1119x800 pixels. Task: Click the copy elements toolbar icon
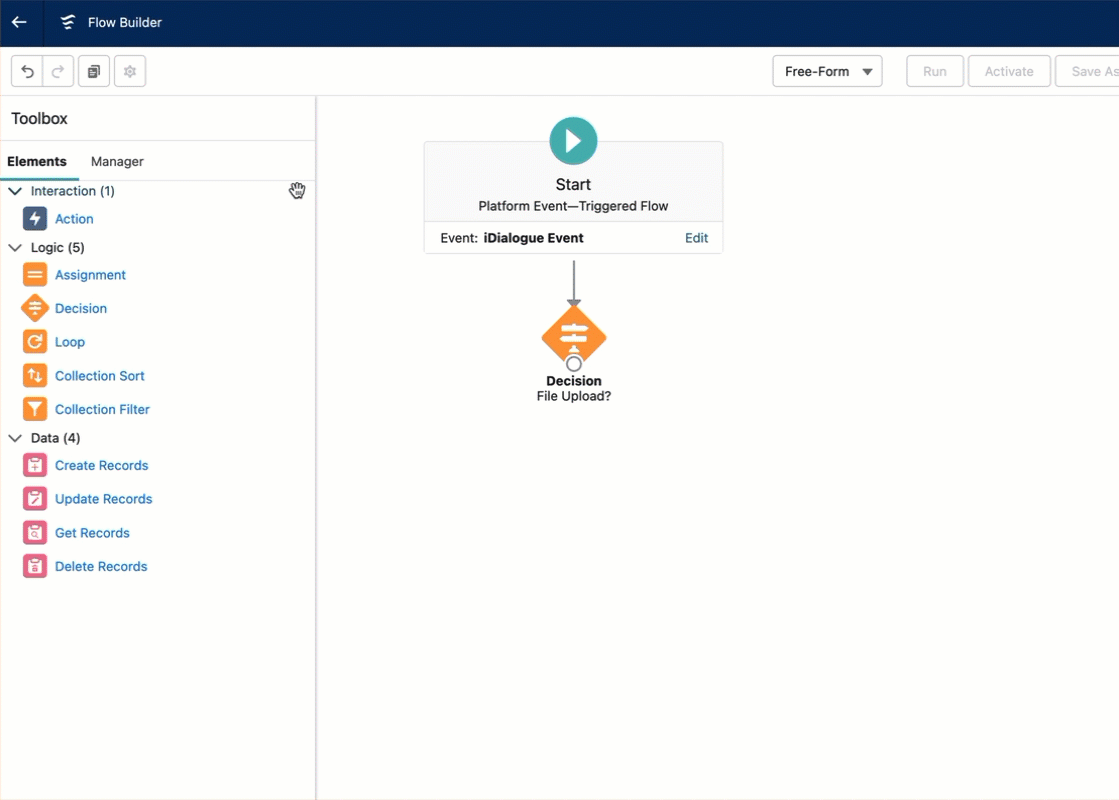[93, 71]
